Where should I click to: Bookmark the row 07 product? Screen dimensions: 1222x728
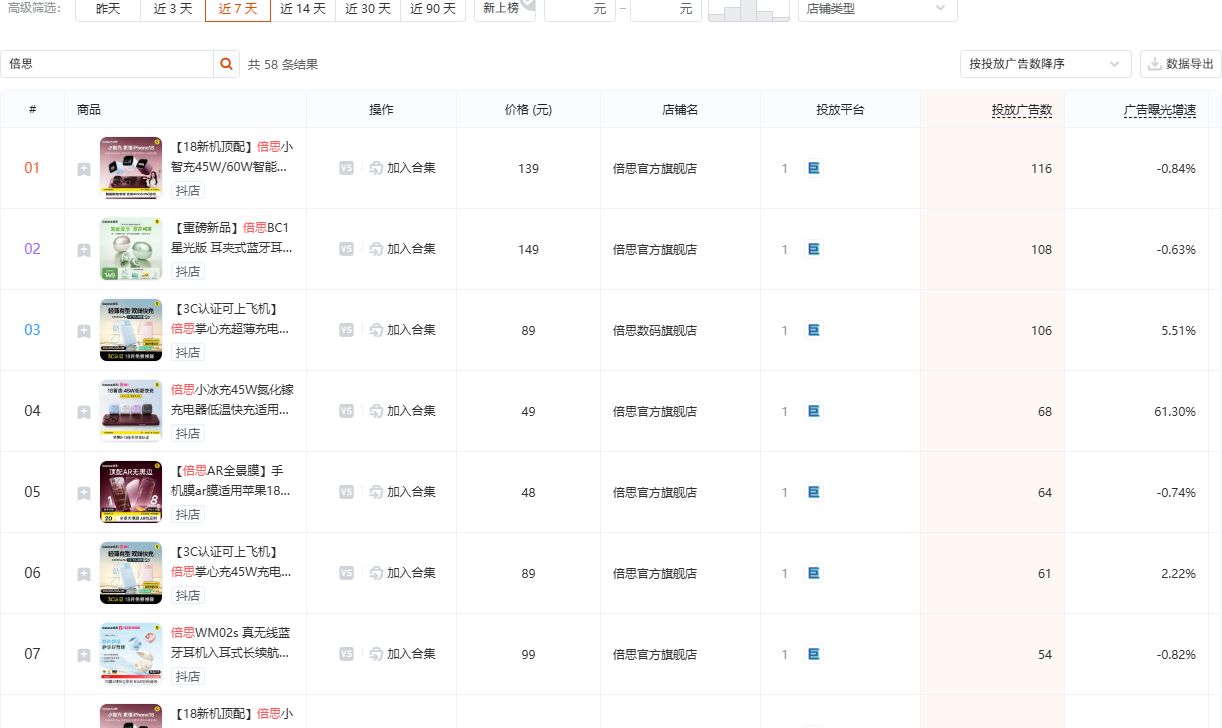point(84,655)
